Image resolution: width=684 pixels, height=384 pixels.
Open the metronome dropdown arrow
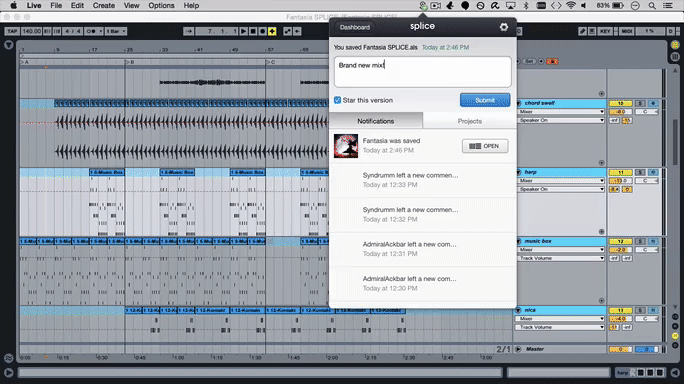point(101,31)
